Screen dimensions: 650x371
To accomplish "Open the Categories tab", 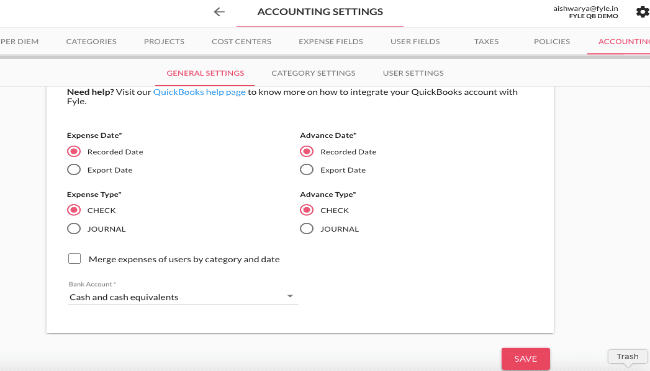I will tap(91, 41).
